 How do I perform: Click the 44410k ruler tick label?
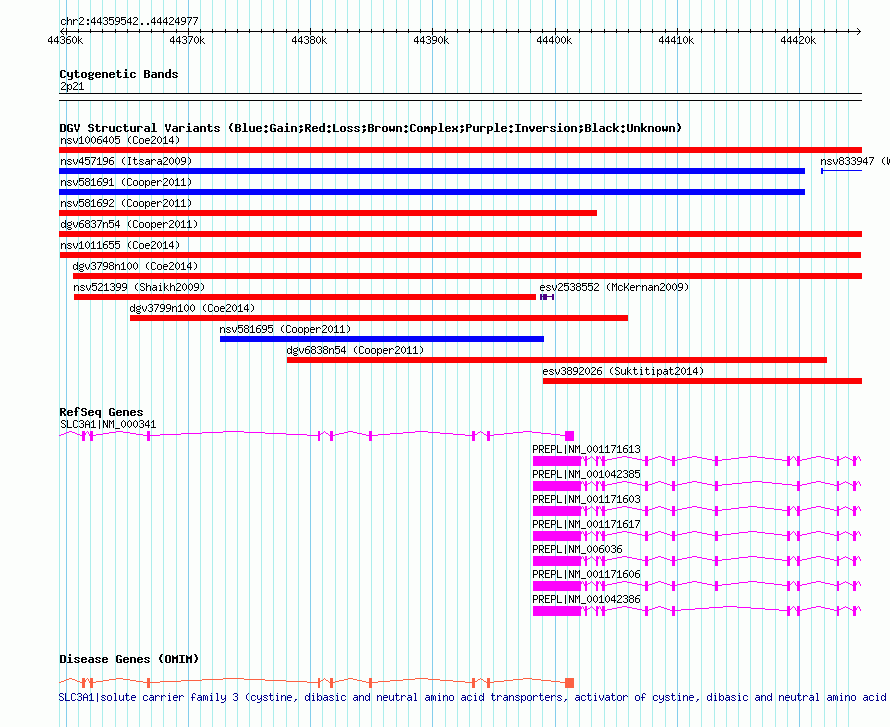pos(676,41)
